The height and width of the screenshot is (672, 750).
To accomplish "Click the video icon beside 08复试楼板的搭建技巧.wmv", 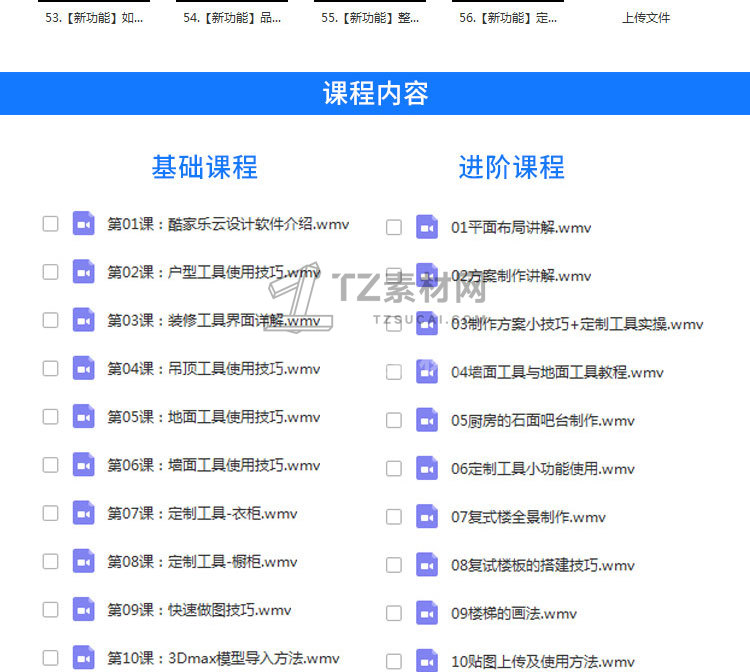I will coord(427,565).
